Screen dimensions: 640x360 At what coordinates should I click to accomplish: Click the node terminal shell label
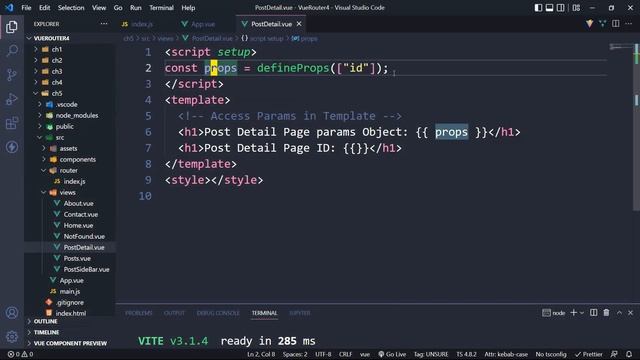(x=554, y=313)
